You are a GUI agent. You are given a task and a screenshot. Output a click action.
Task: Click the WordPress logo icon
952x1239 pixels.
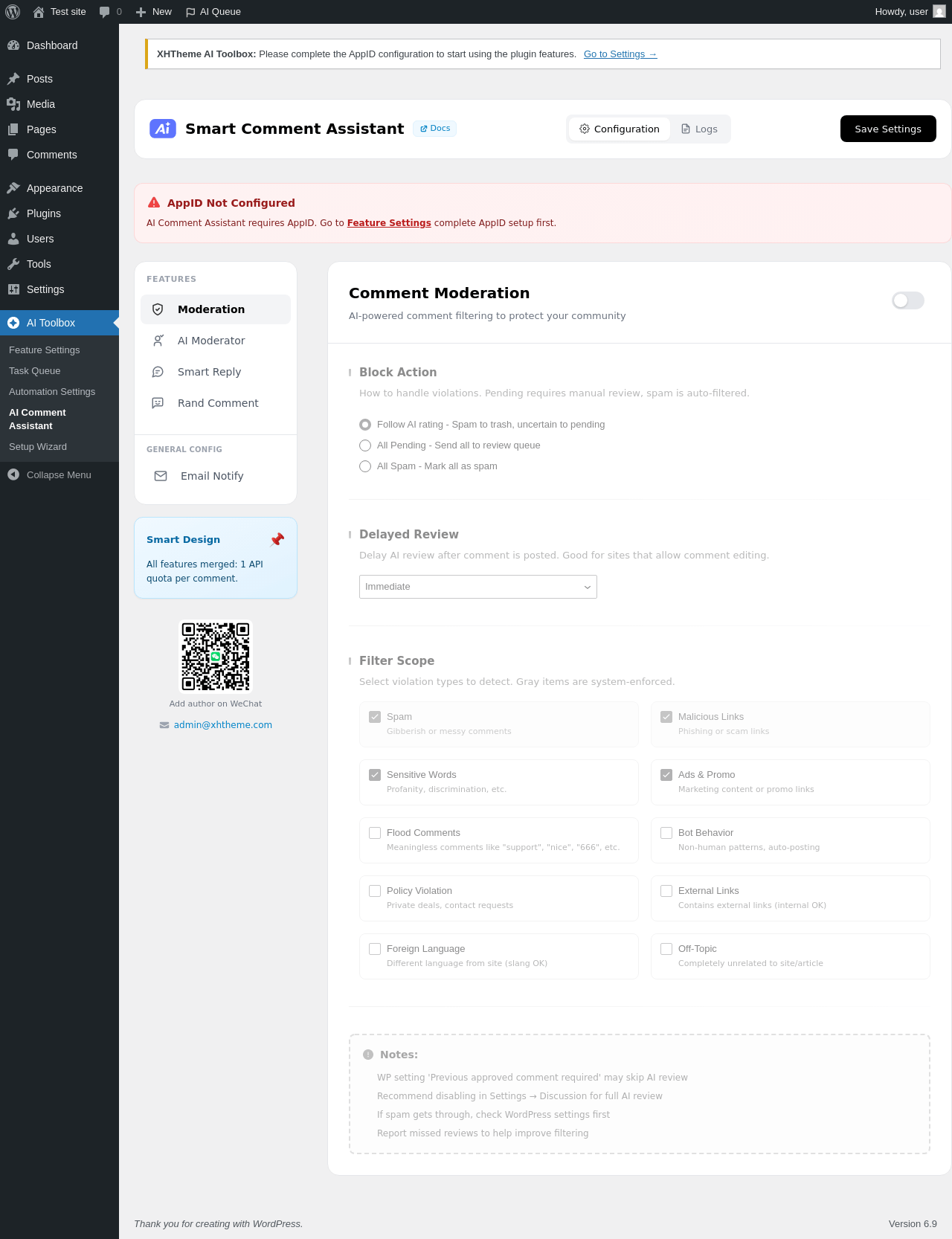point(13,12)
